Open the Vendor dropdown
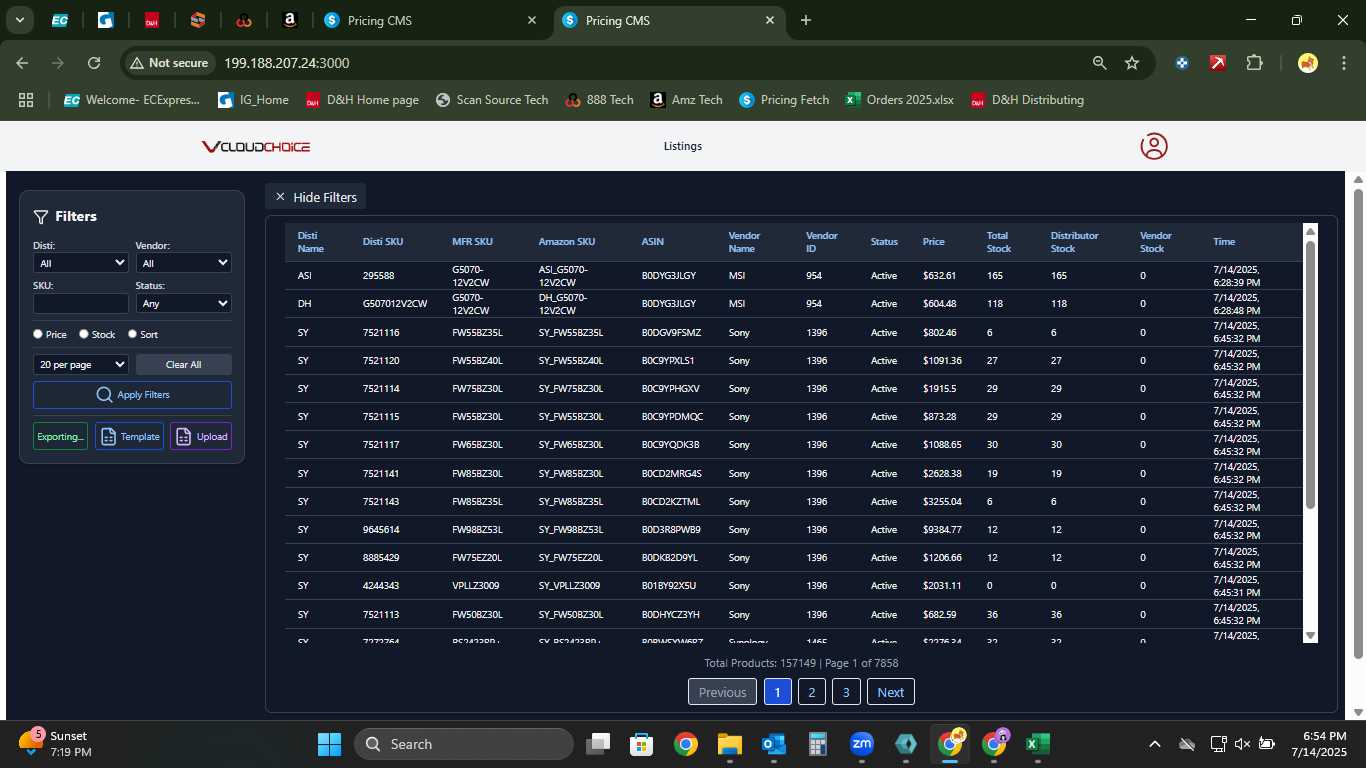 click(x=184, y=263)
